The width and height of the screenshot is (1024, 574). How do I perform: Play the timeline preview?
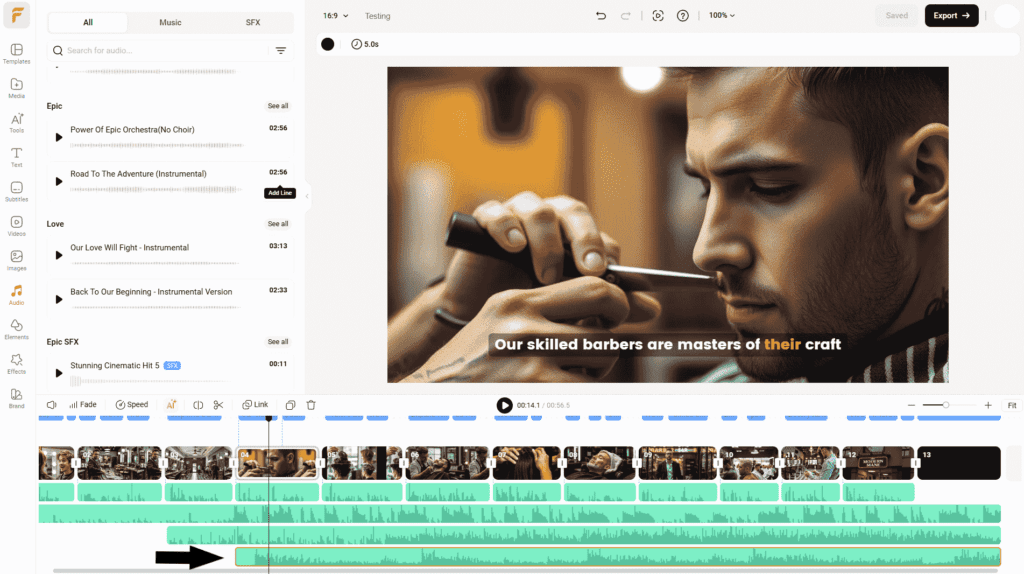pos(504,406)
